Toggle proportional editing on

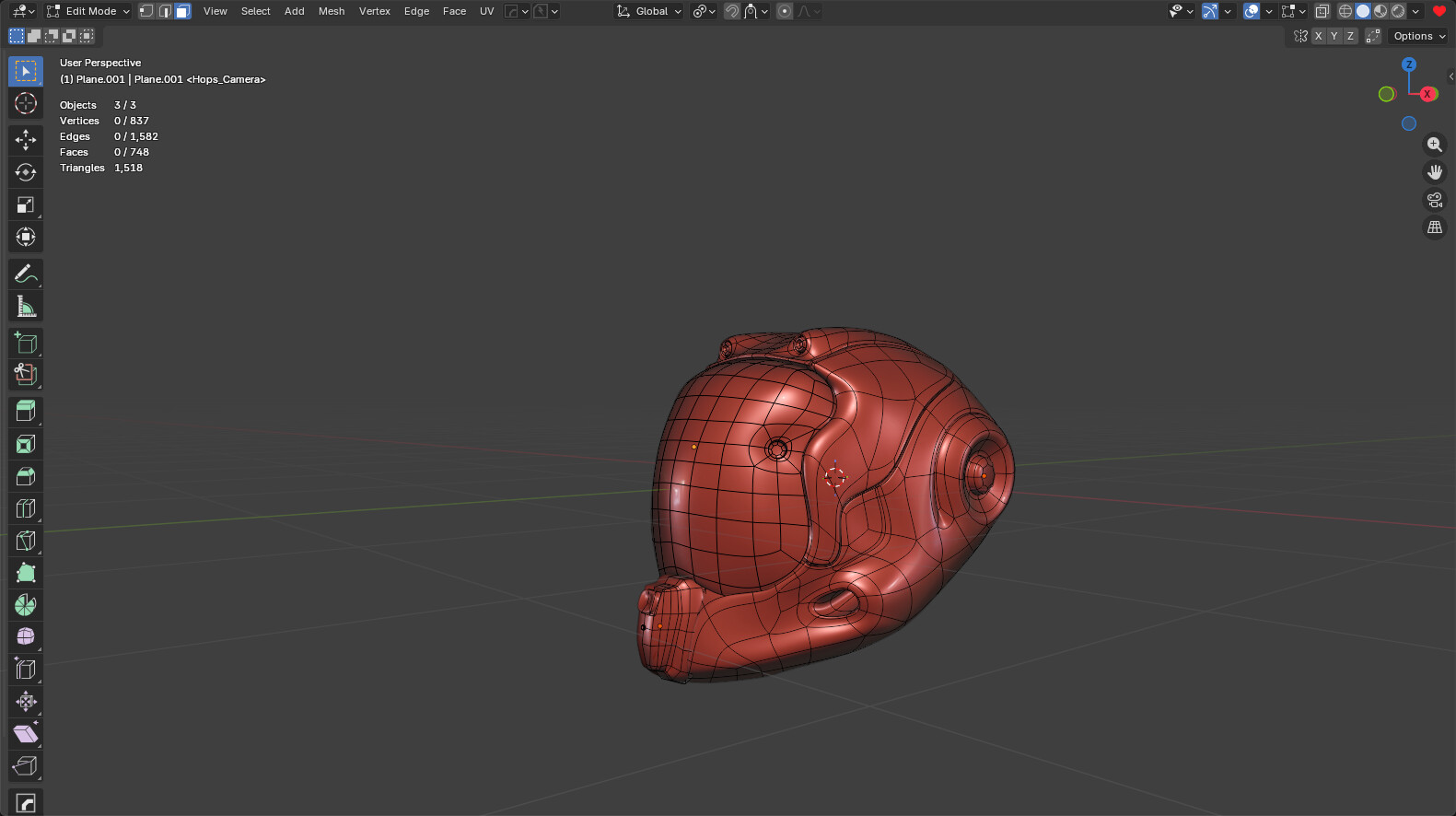tap(785, 11)
